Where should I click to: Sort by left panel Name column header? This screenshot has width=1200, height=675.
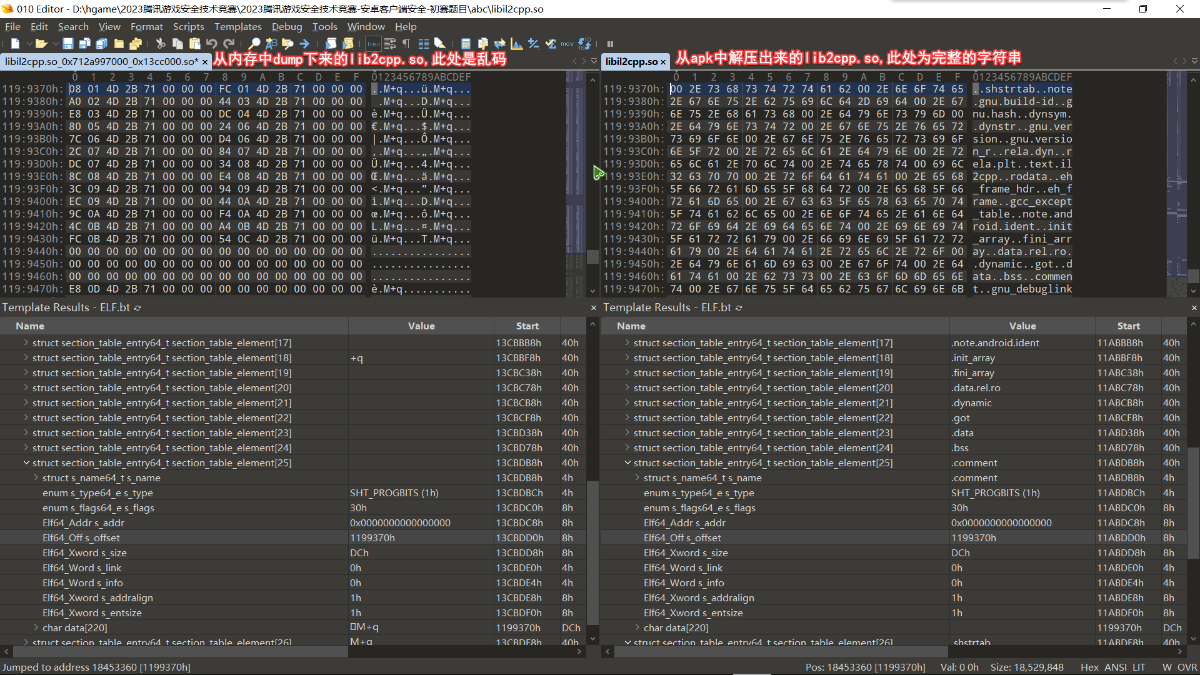coord(175,326)
